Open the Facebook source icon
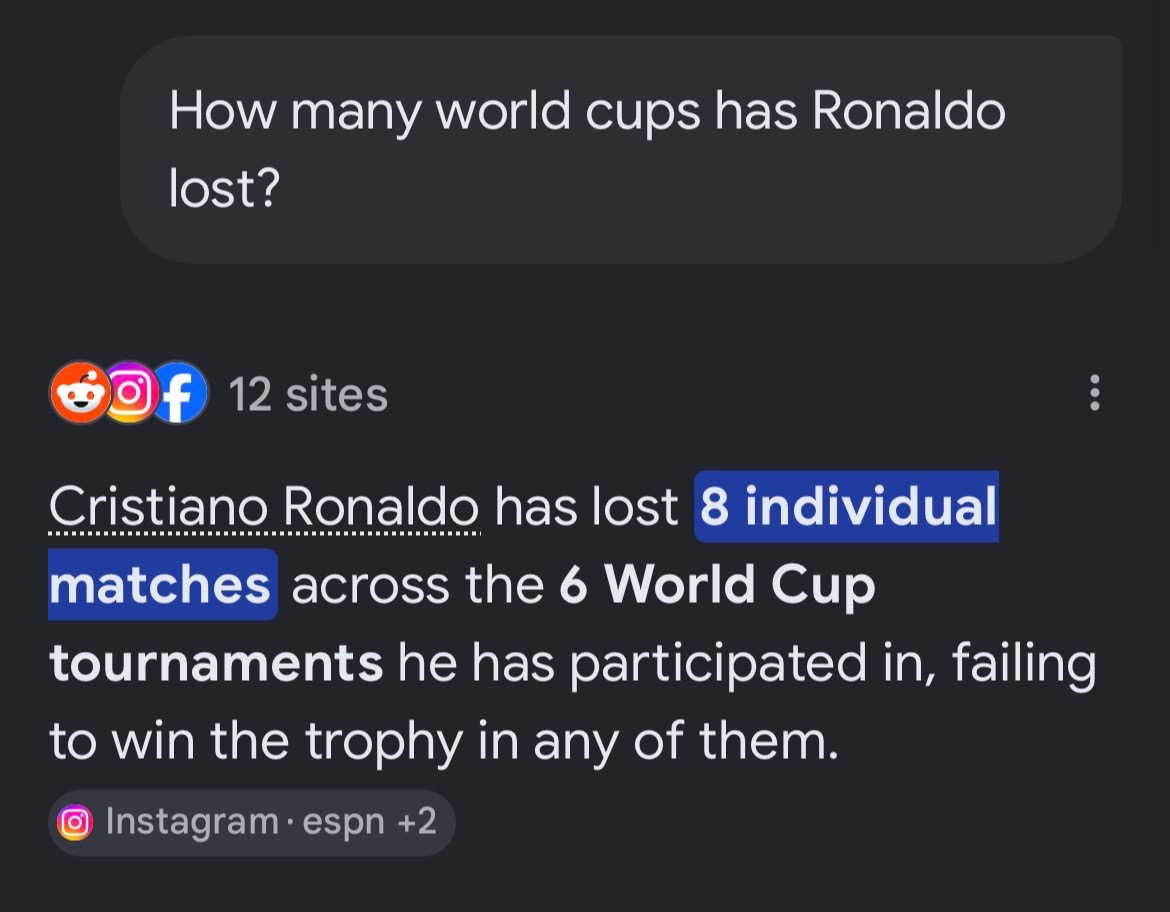Image resolution: width=1170 pixels, height=912 pixels. 179,393
